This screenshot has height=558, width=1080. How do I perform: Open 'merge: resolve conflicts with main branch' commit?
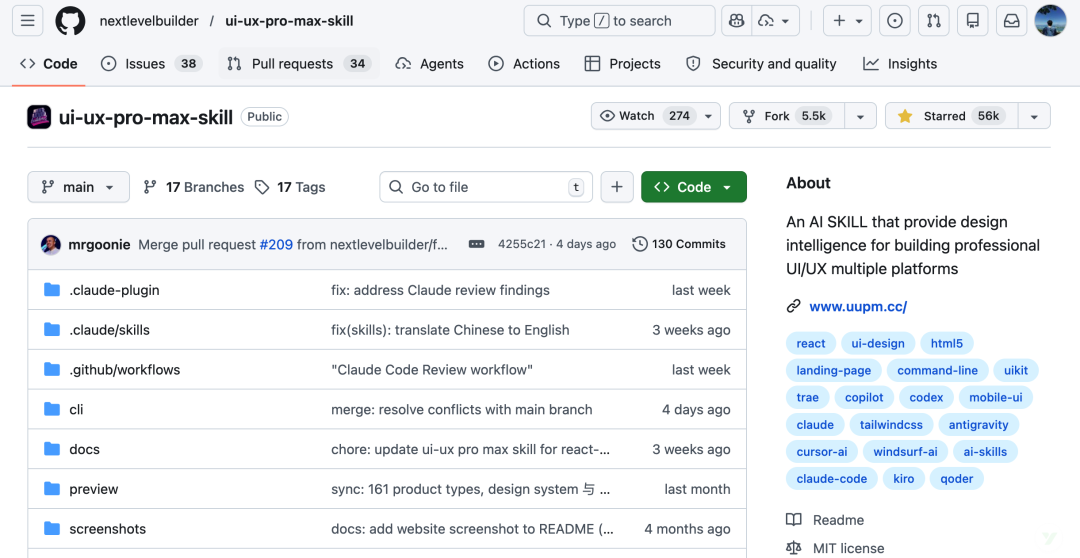(461, 409)
